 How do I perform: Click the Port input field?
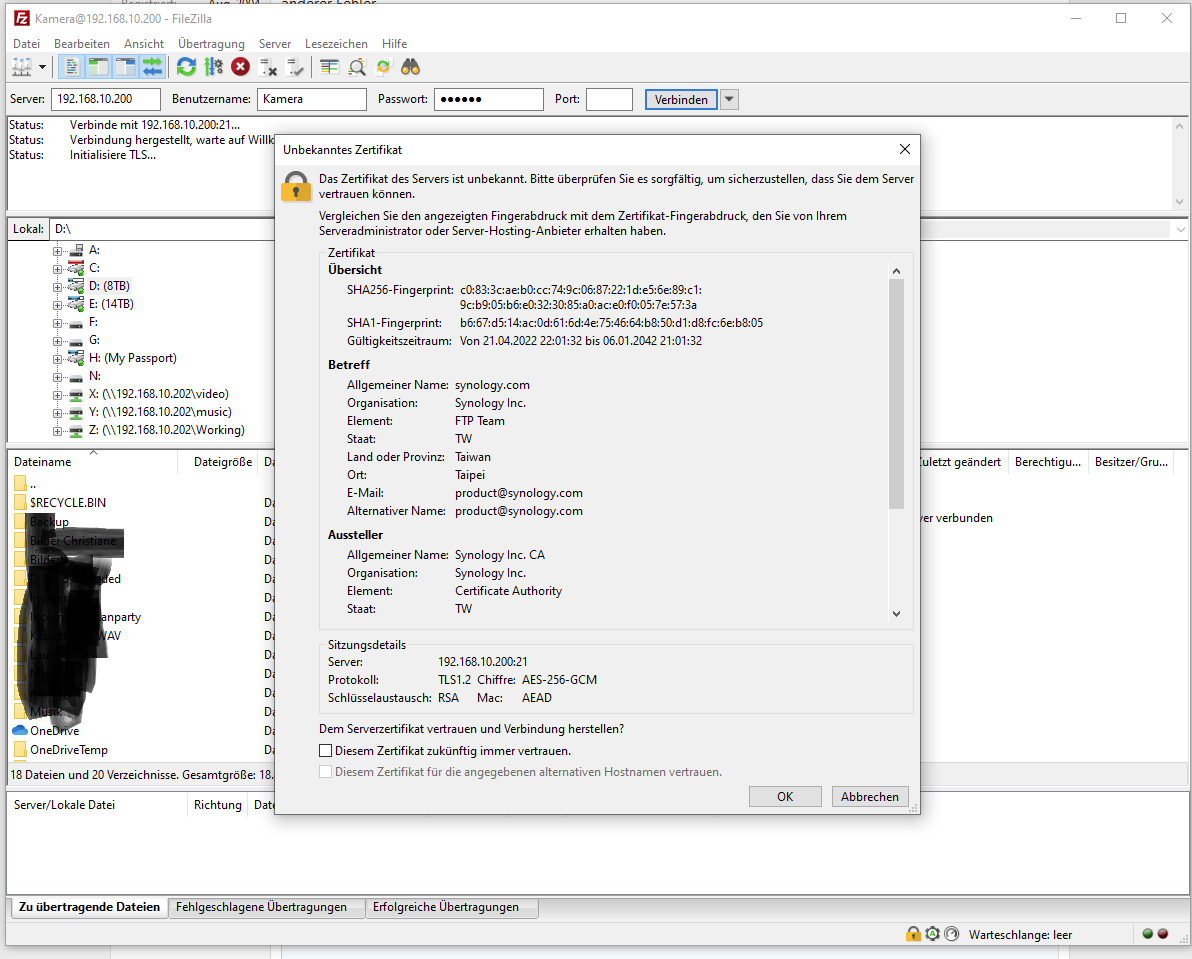(x=610, y=99)
